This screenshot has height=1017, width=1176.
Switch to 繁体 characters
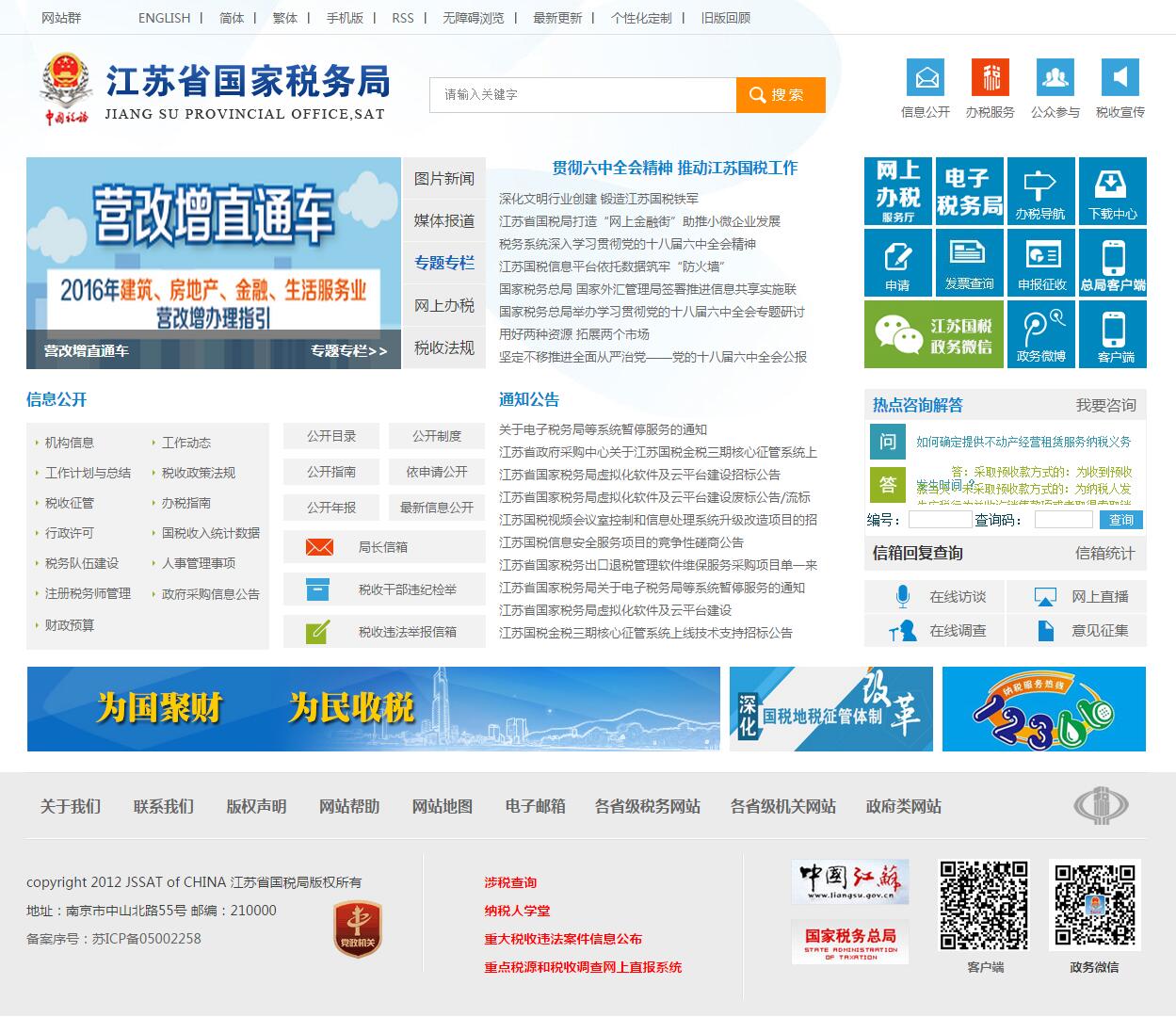[285, 18]
